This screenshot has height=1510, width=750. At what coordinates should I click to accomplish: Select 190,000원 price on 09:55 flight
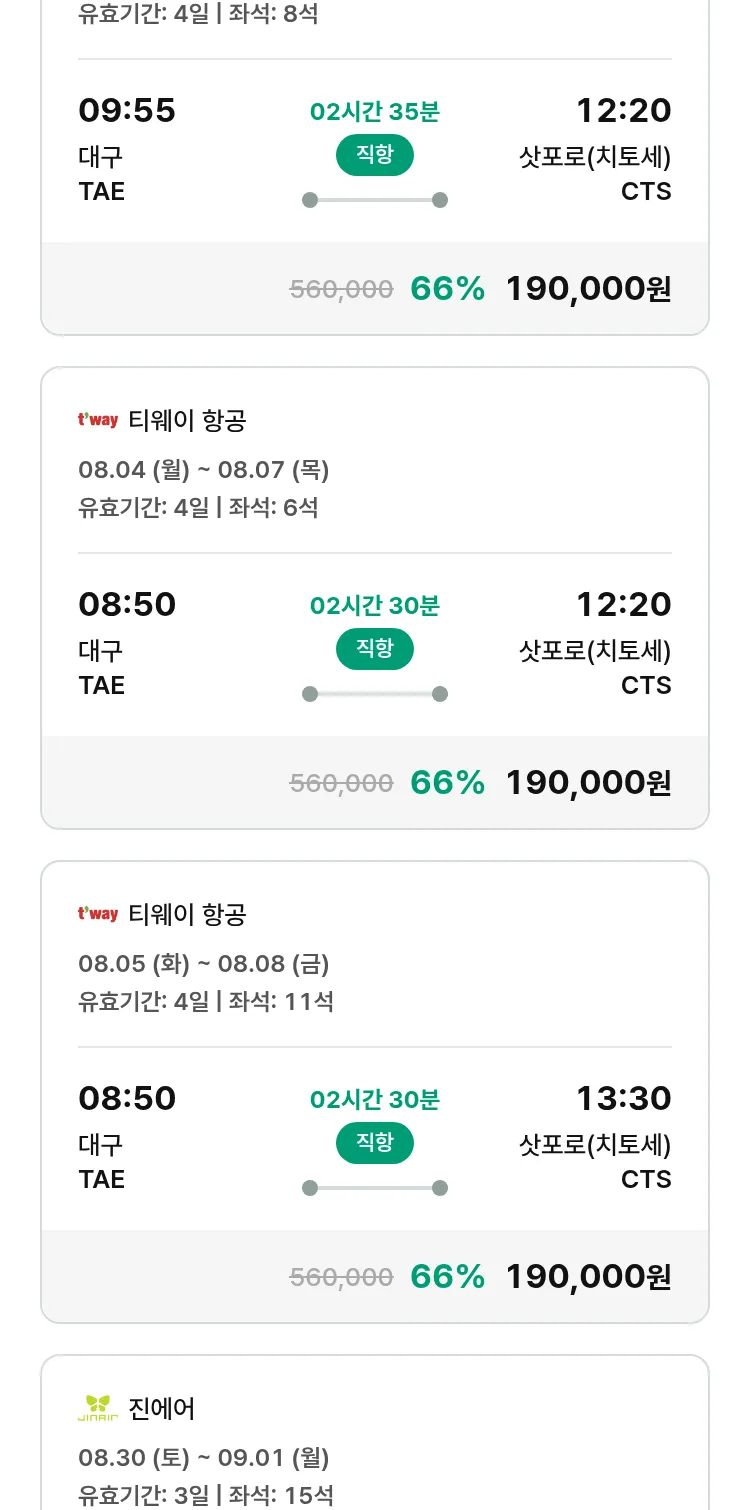coord(588,289)
